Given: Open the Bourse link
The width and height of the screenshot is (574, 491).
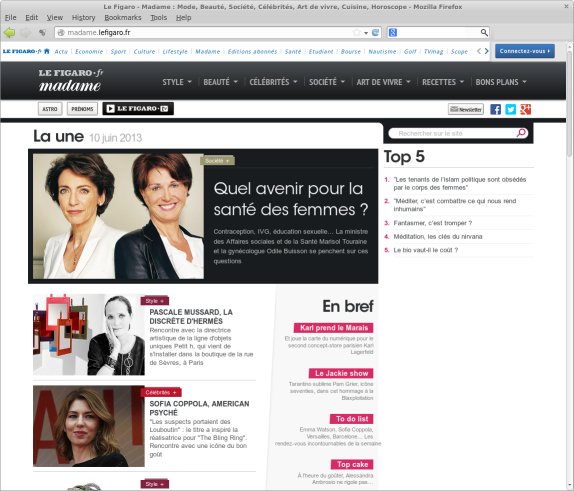Looking at the screenshot, I should (351, 52).
